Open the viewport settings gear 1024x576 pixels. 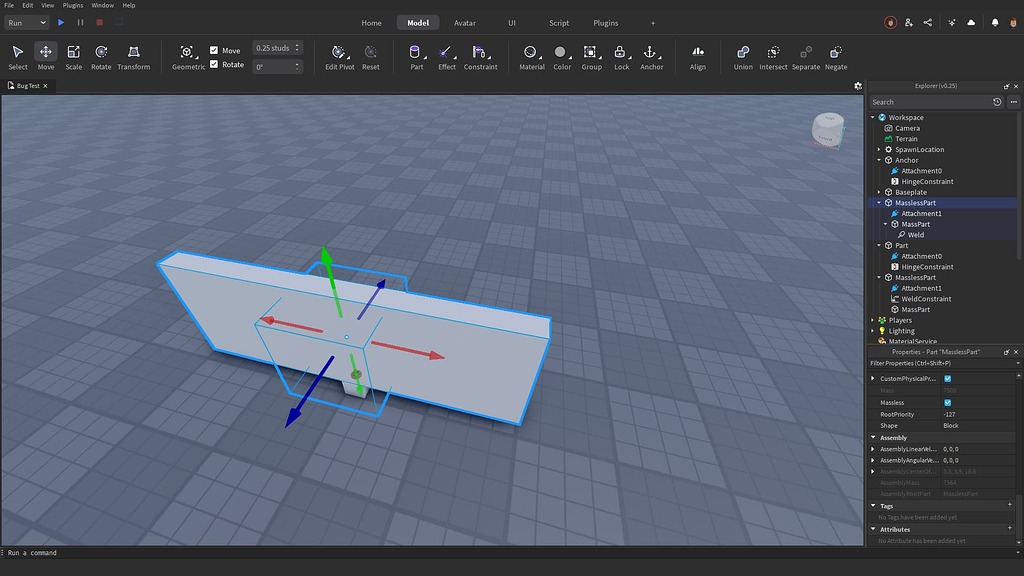857,86
